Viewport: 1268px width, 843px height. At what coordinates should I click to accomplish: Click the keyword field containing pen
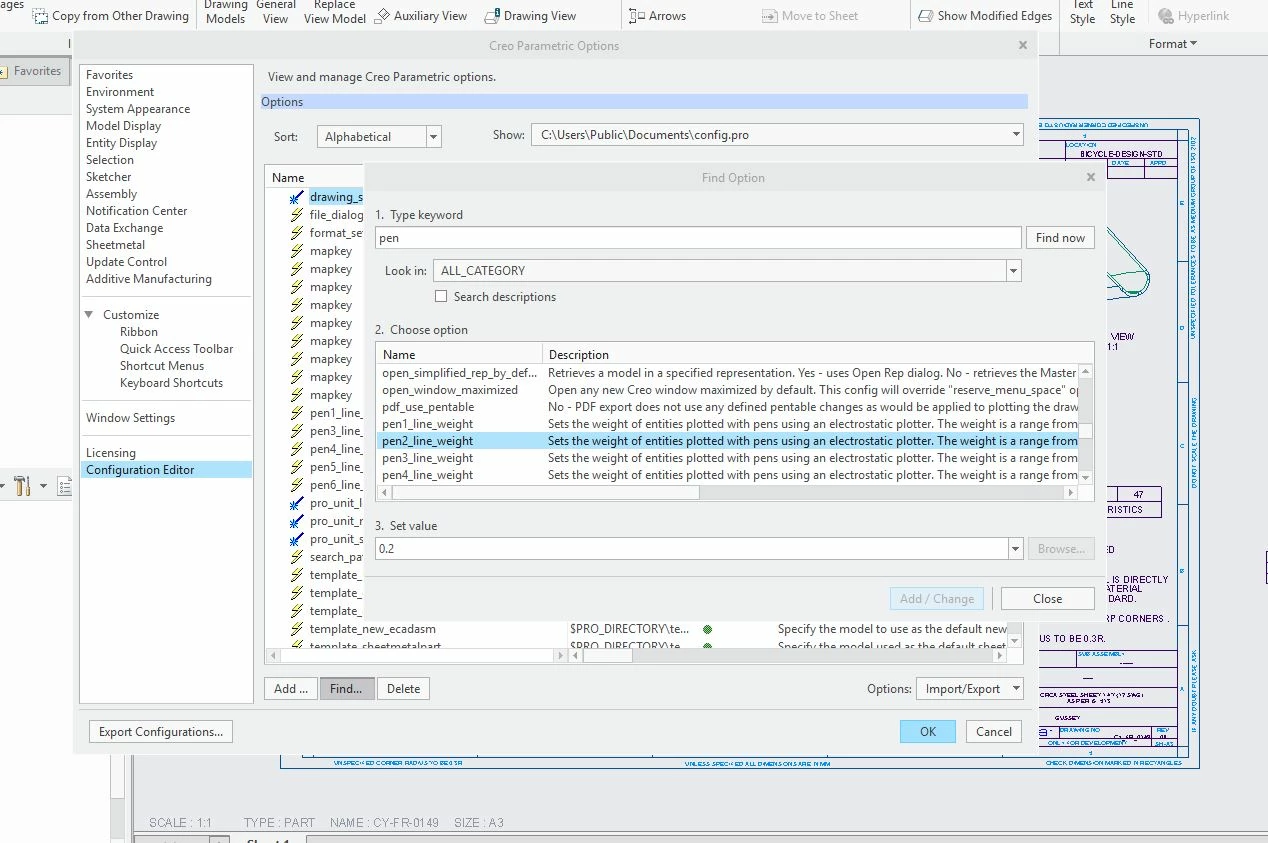[698, 238]
